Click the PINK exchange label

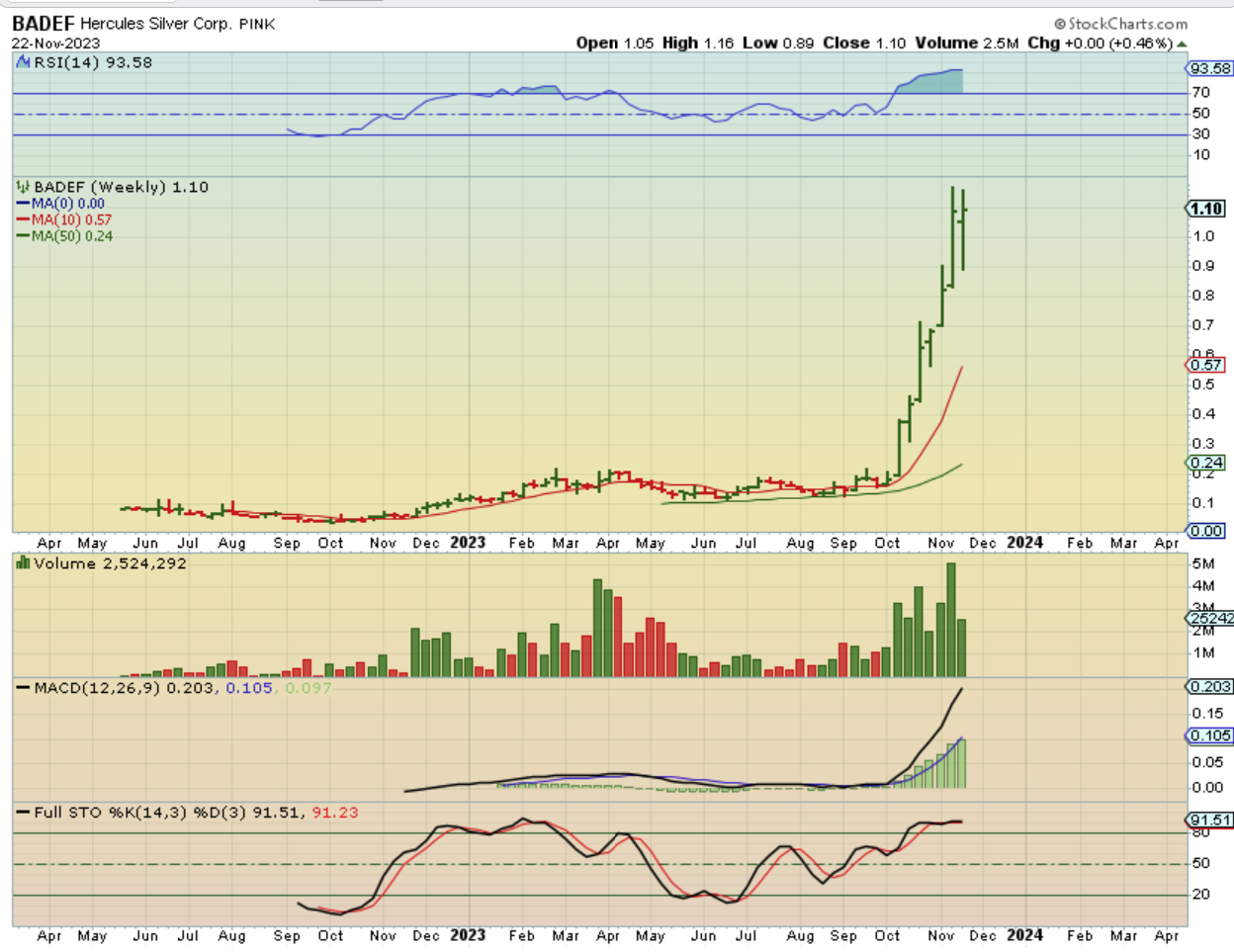click(257, 24)
